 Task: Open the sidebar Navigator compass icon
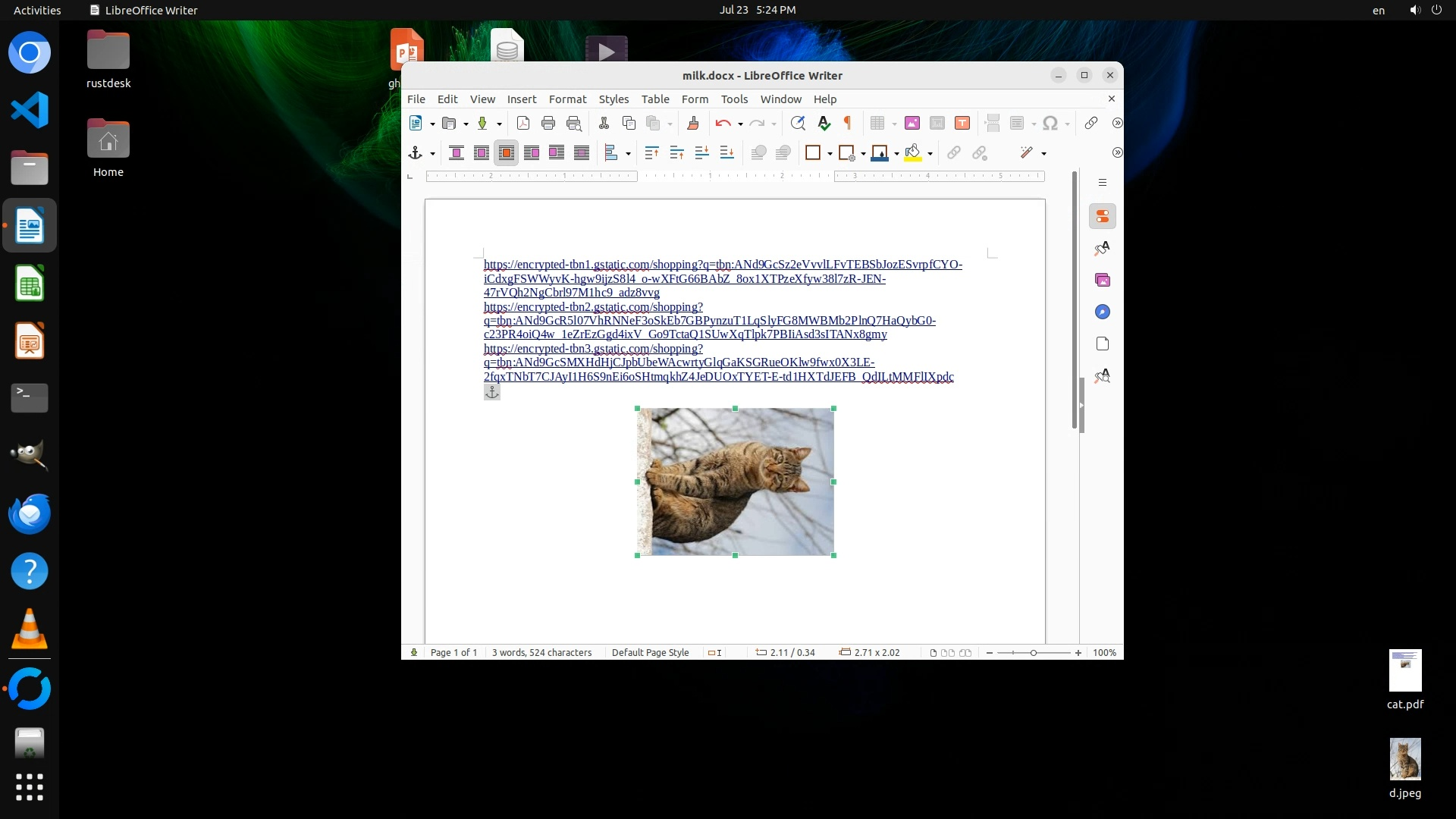[1103, 312]
